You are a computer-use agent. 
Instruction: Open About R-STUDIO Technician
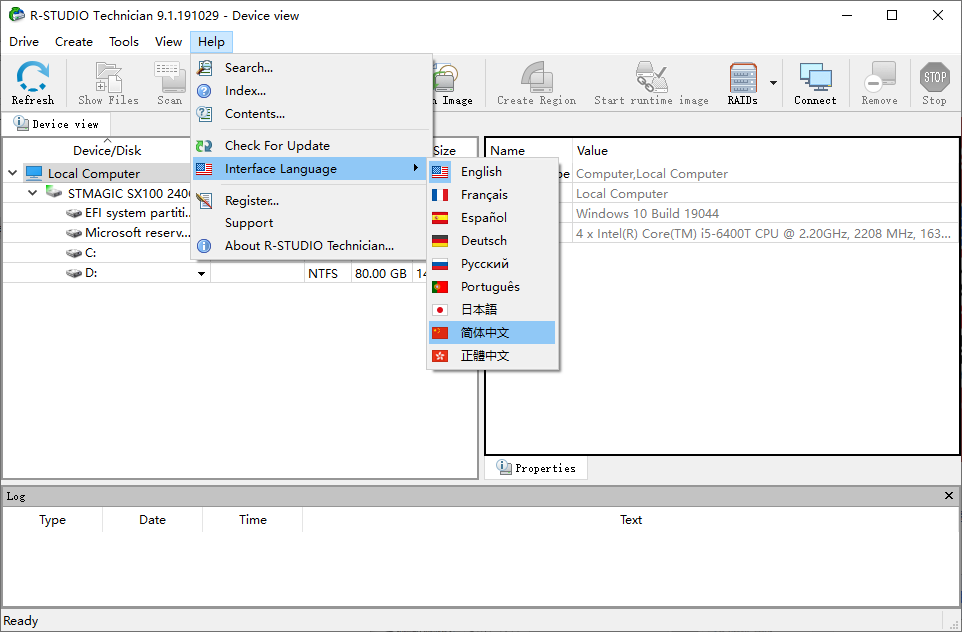(x=309, y=246)
